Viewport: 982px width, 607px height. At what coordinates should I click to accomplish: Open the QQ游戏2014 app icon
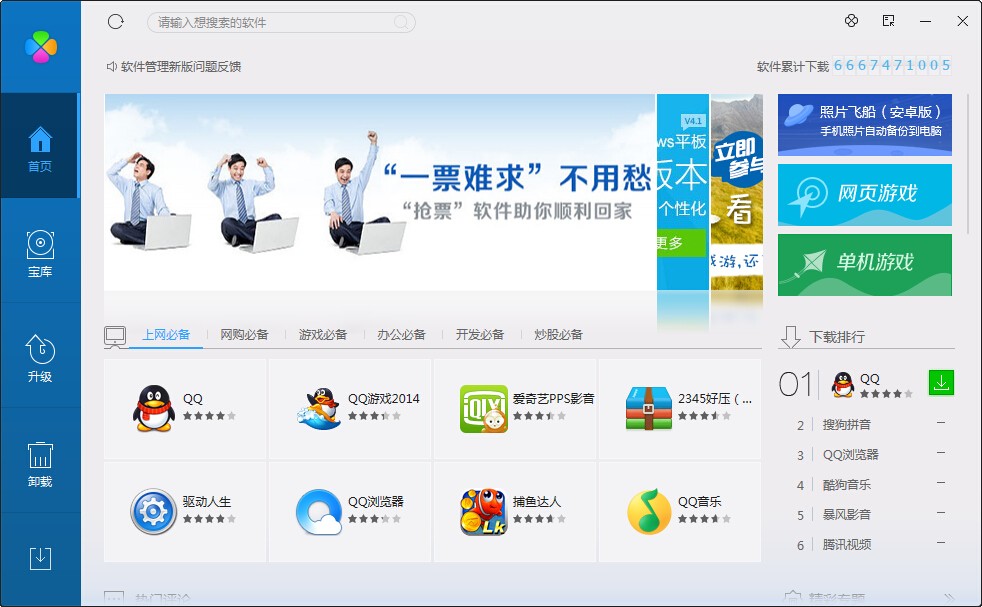pyautogui.click(x=319, y=408)
